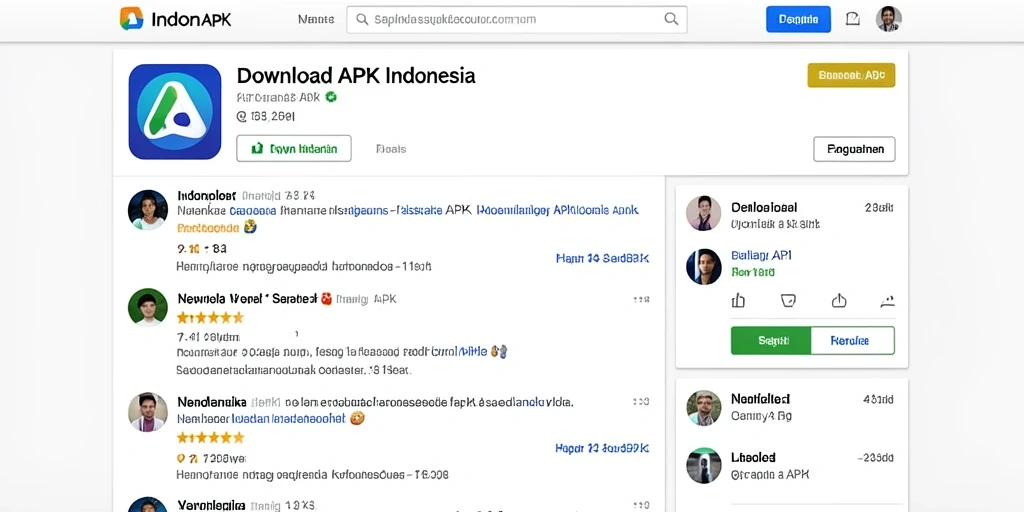Click the green Sajnit button
Image resolution: width=1024 pixels, height=512 pixels.
(x=771, y=341)
